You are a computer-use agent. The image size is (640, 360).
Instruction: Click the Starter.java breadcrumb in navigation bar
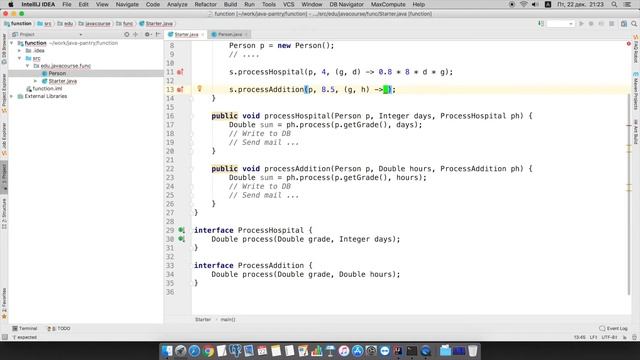coord(156,24)
